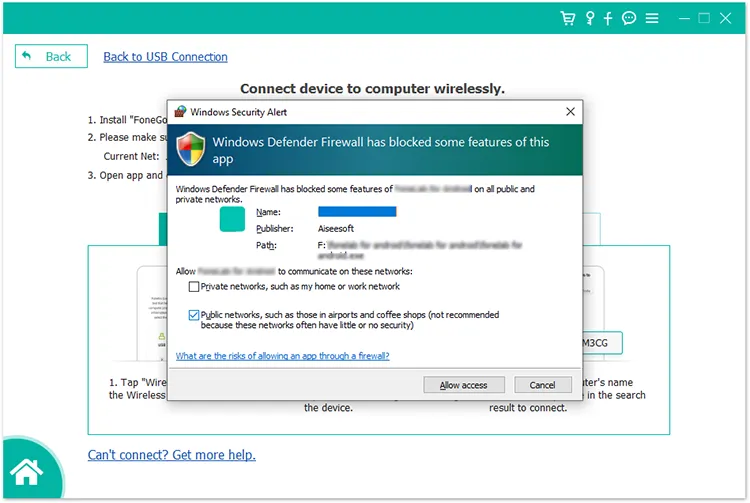Click the Windows Defender shield icon

pos(191,149)
